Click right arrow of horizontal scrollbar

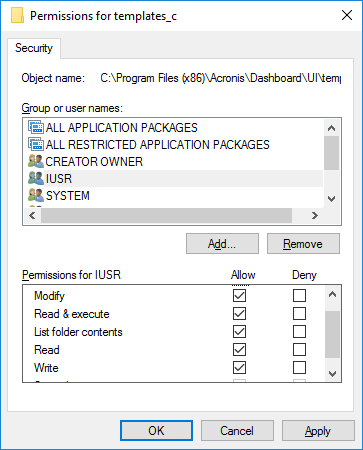point(314,216)
